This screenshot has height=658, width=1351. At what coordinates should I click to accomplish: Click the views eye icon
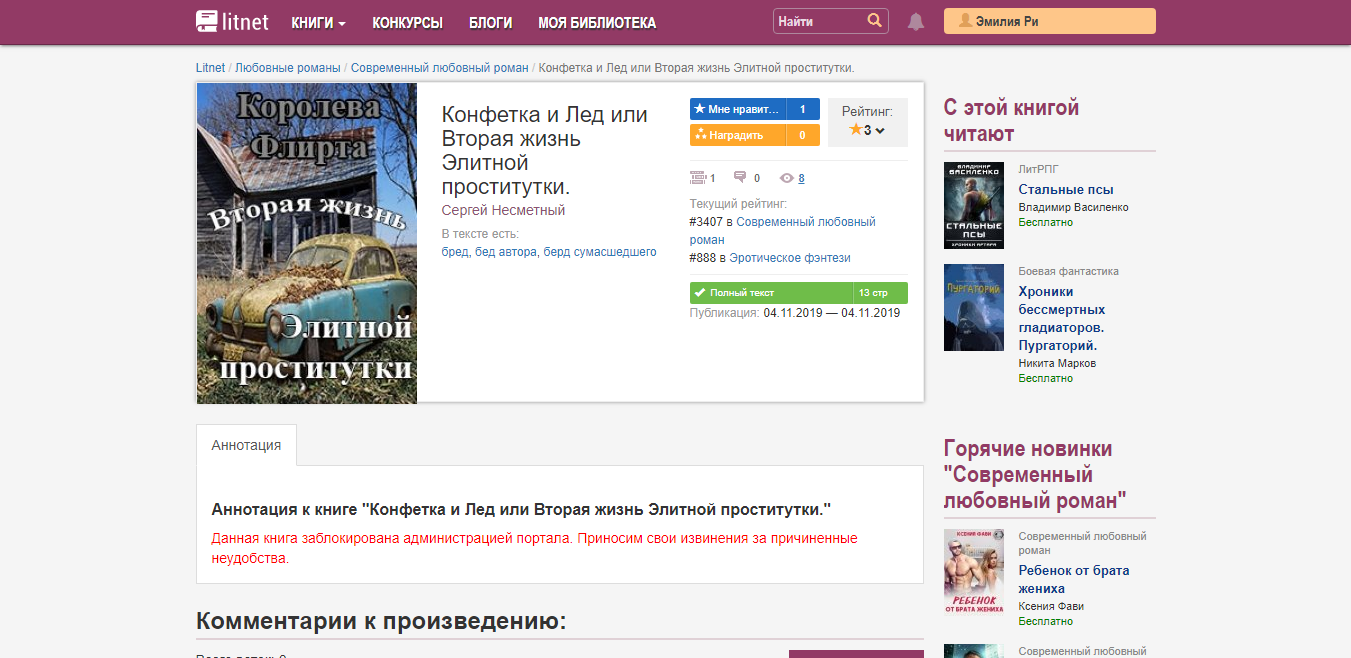787,178
